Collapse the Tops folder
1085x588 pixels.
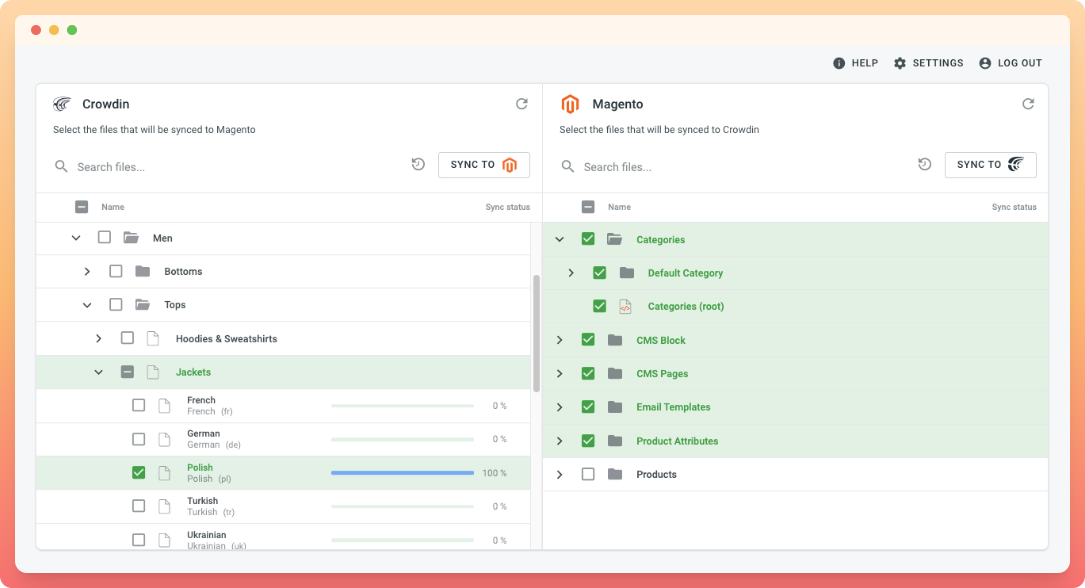coord(87,305)
